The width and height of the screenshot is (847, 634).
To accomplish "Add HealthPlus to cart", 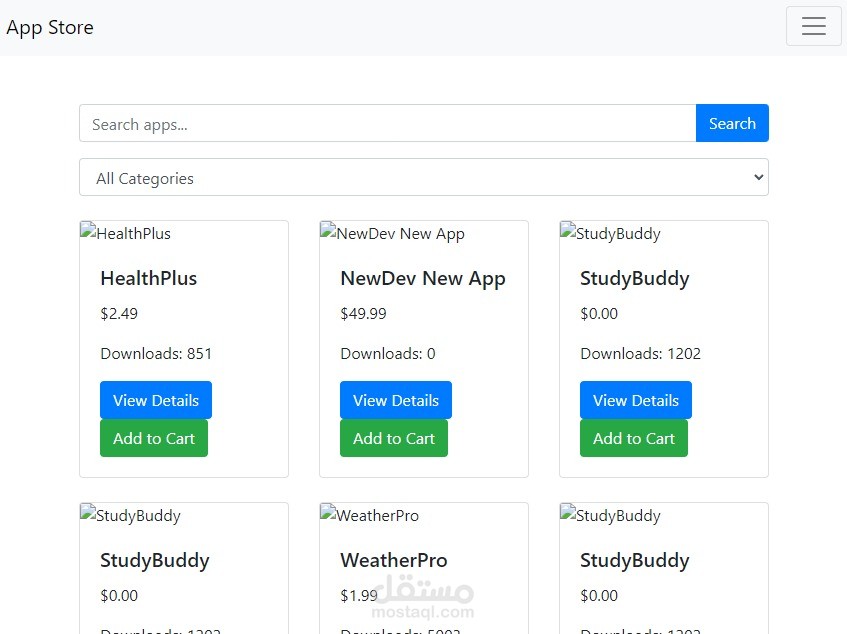I will 153,438.
